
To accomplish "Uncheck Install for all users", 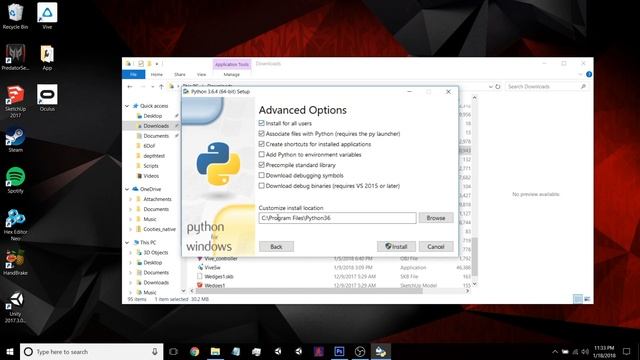I will (262, 123).
